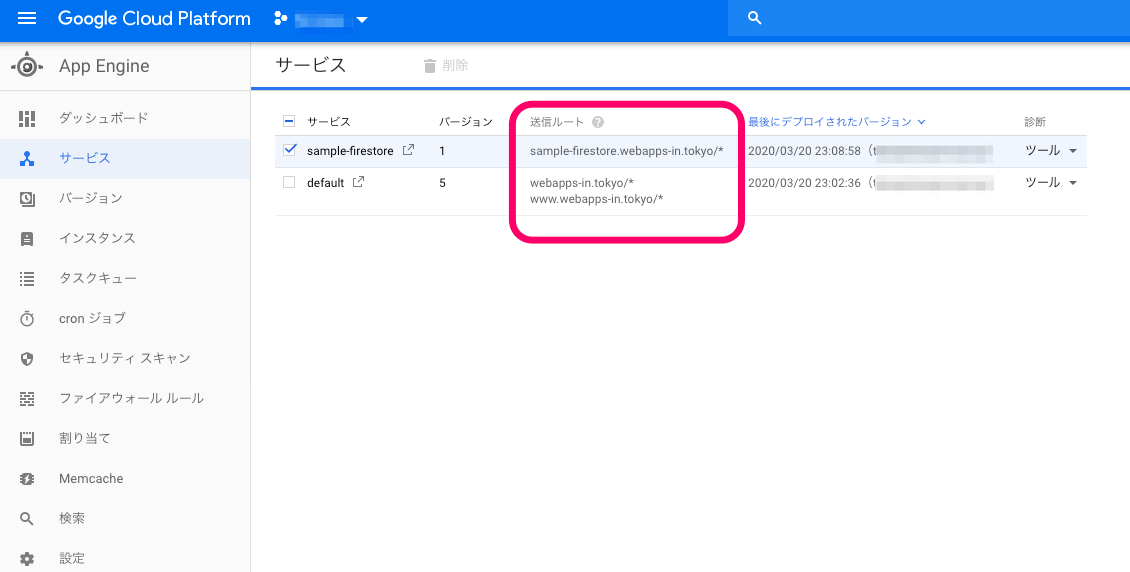
Task: Click the インスタンス instances icon
Action: point(27,238)
